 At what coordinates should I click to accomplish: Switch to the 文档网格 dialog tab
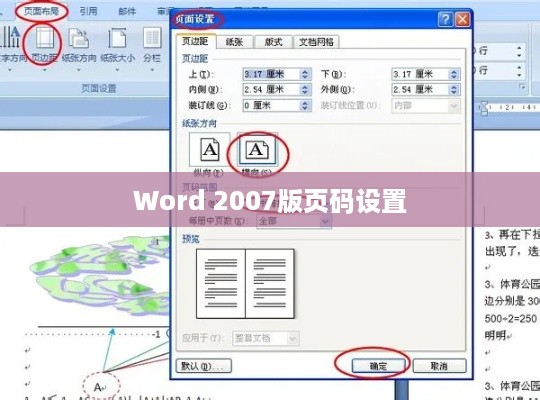316,42
